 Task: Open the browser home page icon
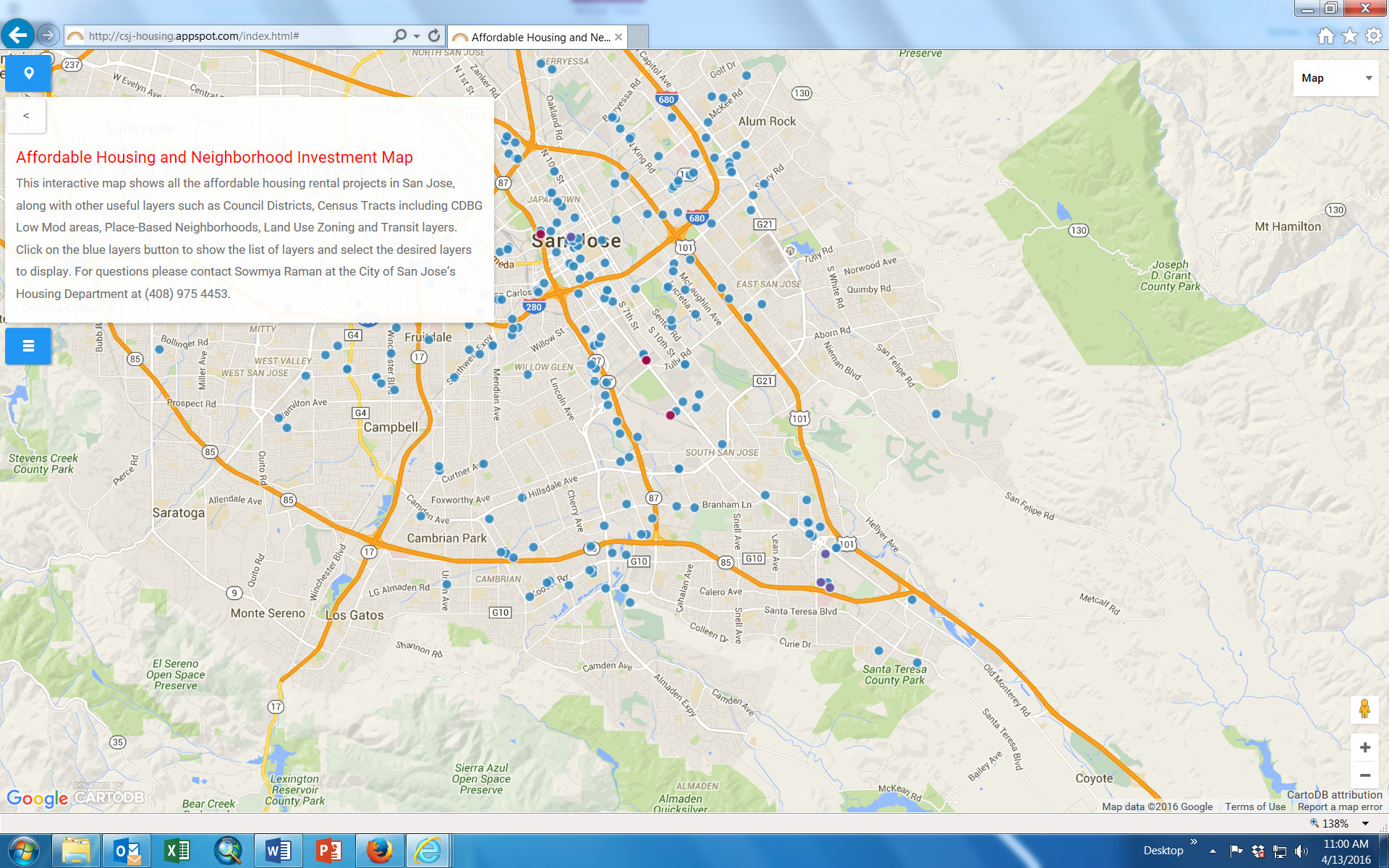(1325, 36)
